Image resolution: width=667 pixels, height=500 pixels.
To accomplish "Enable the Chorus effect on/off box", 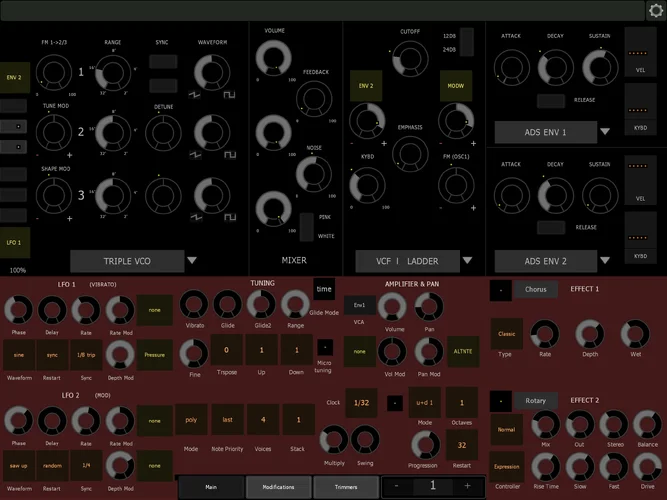I will [500, 290].
